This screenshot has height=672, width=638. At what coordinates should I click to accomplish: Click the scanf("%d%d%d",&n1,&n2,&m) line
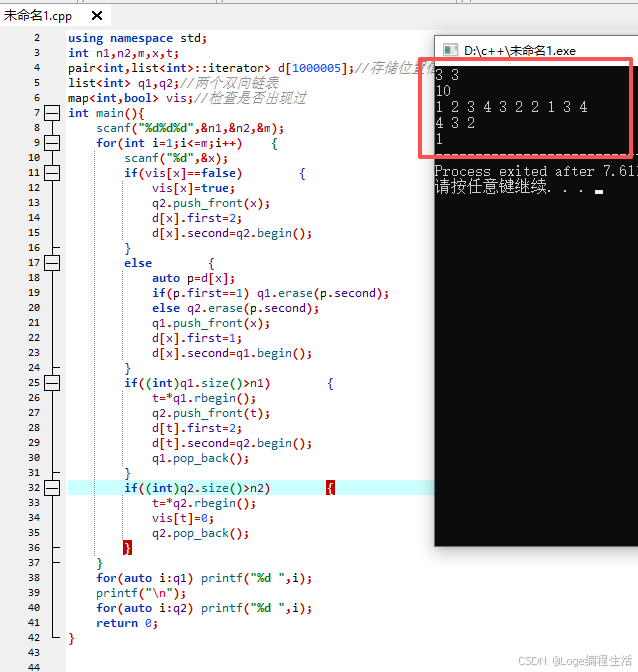tap(190, 128)
